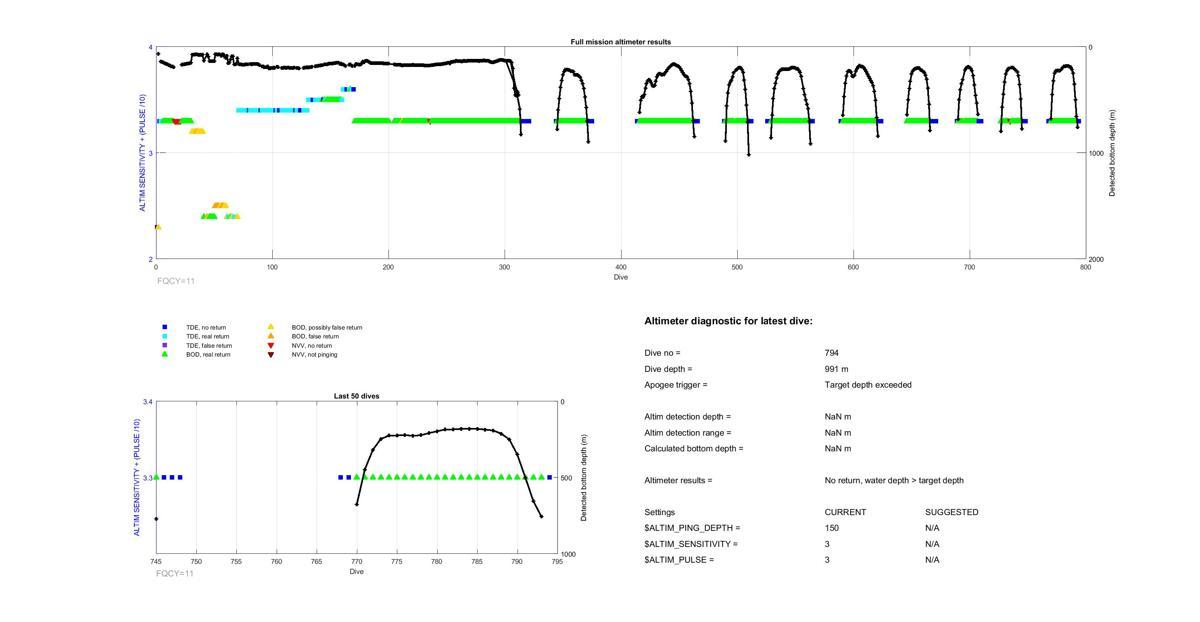Click the right-axis tick 1000 on the full mission plot
This screenshot has height=622, width=1200.
click(x=1096, y=153)
